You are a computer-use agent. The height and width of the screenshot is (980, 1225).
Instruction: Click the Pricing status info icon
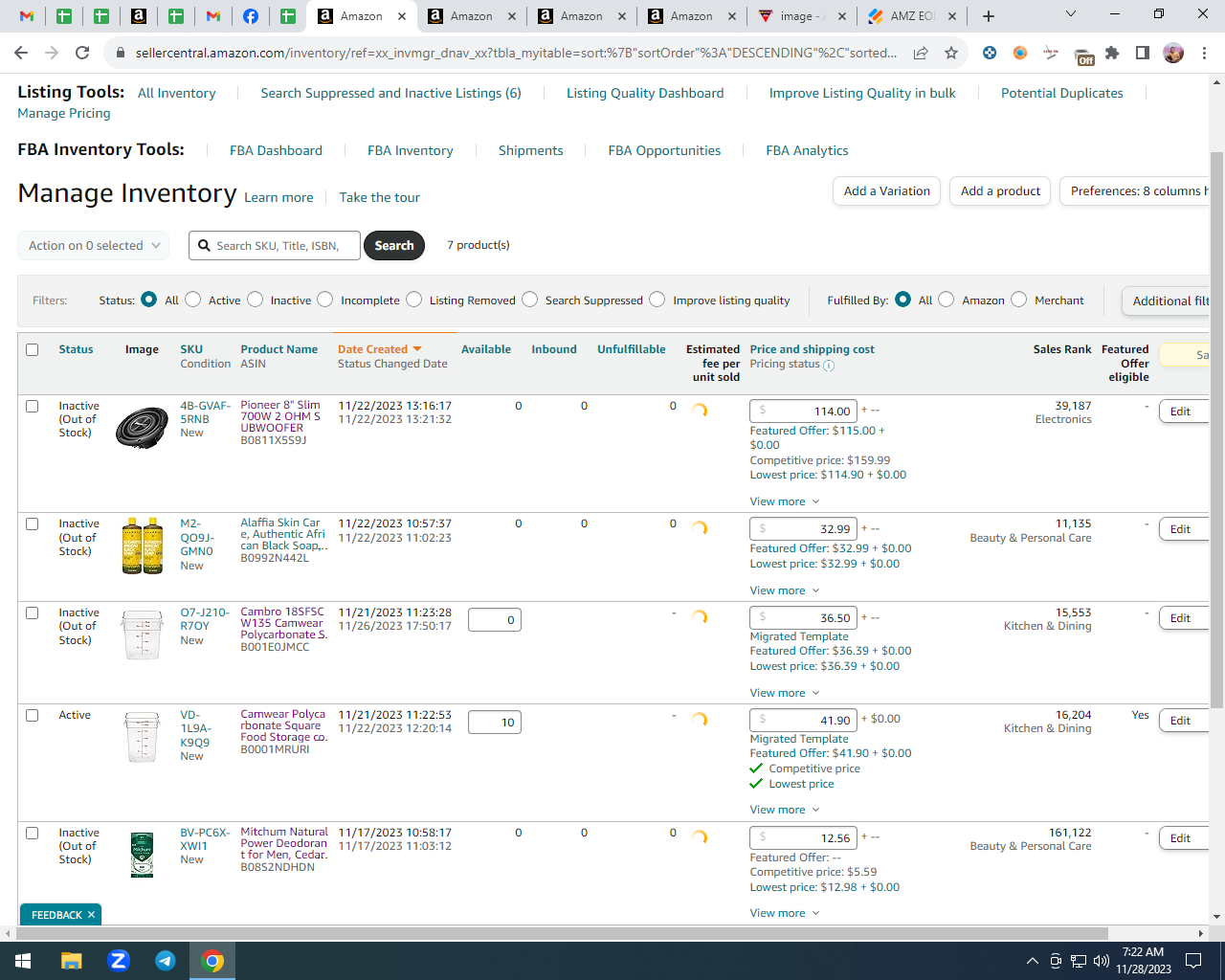pos(829,366)
